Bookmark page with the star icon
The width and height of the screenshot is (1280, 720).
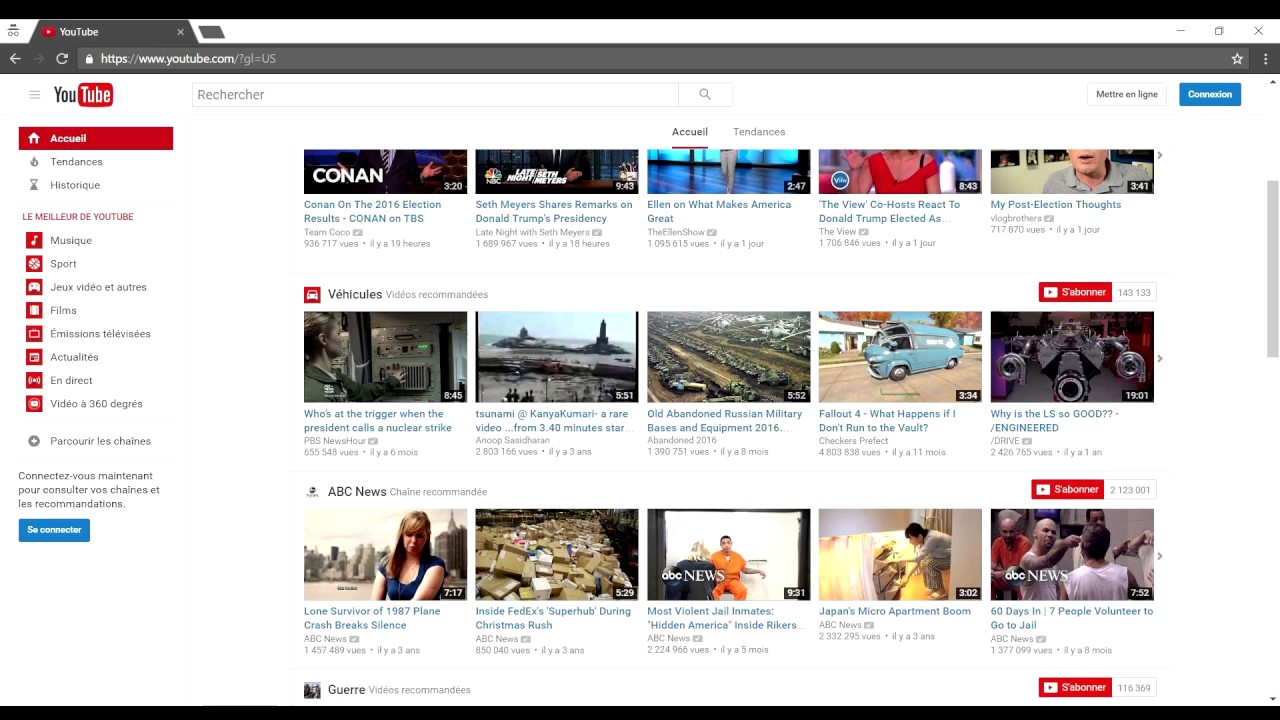pyautogui.click(x=1237, y=59)
